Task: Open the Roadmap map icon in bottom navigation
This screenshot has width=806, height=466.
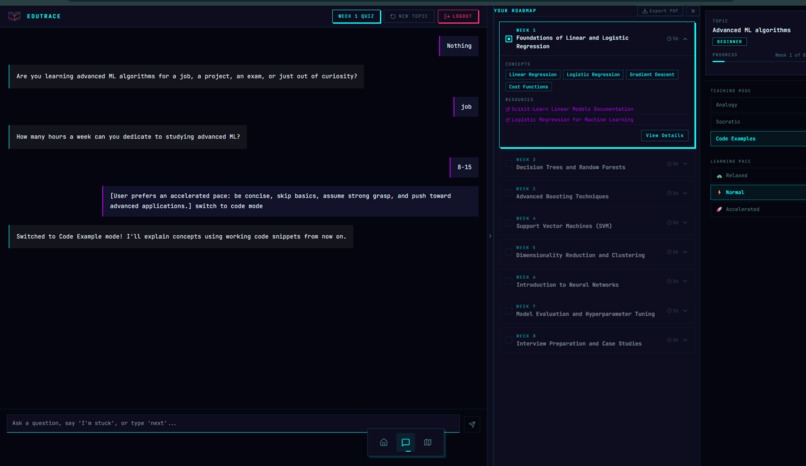Action: [x=428, y=442]
